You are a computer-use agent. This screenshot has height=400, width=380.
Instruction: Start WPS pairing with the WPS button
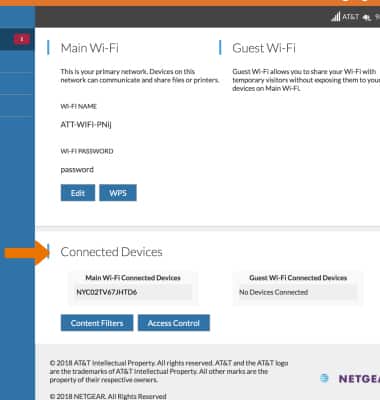118,193
